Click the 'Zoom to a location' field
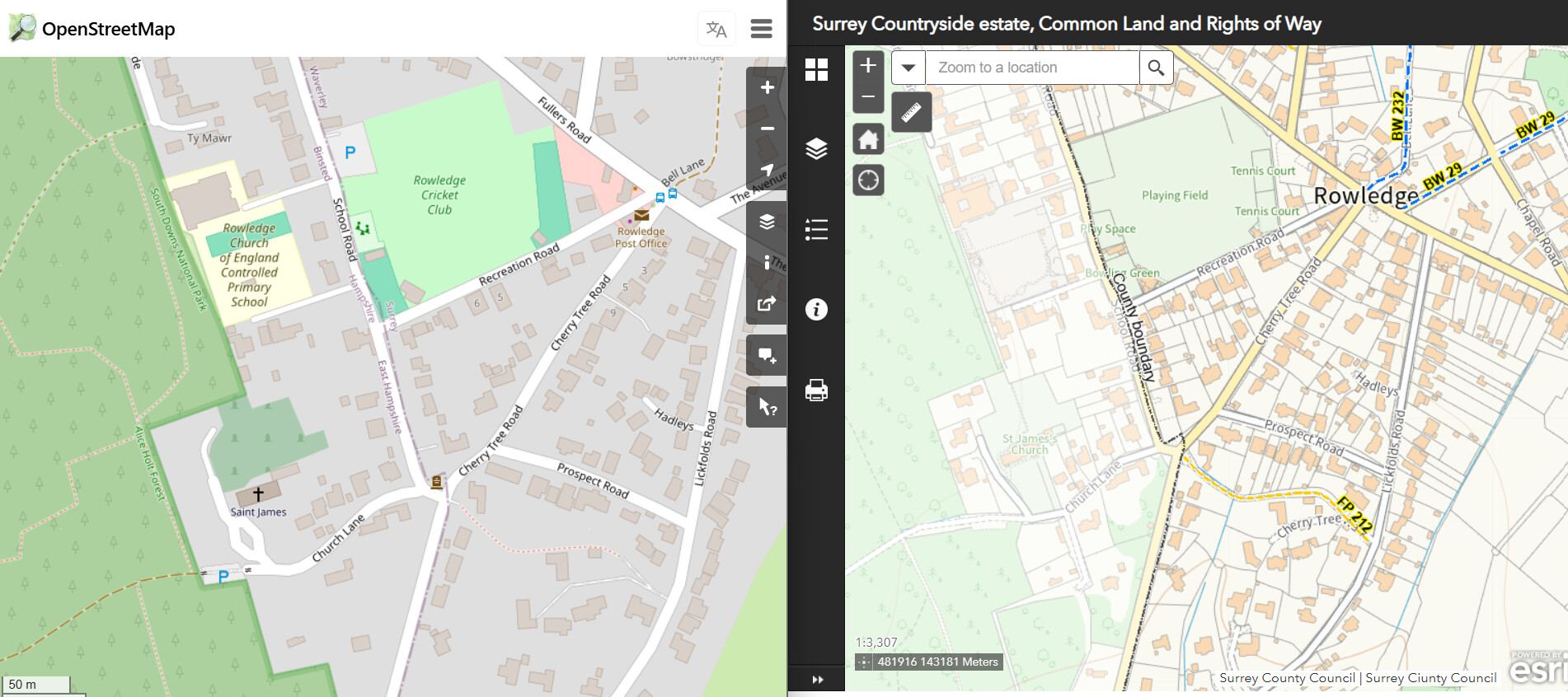Viewport: 1568px width, 697px height. pos(1032,68)
